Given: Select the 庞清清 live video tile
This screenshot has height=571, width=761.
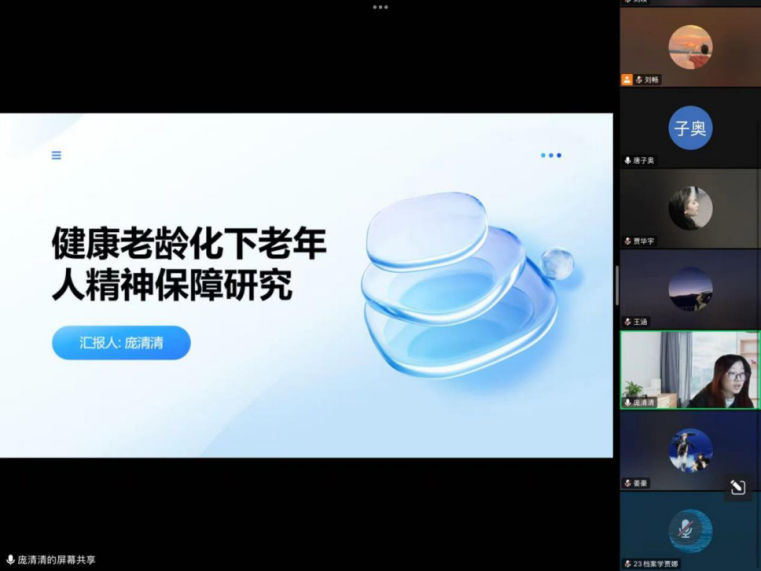Looking at the screenshot, I should (x=690, y=370).
